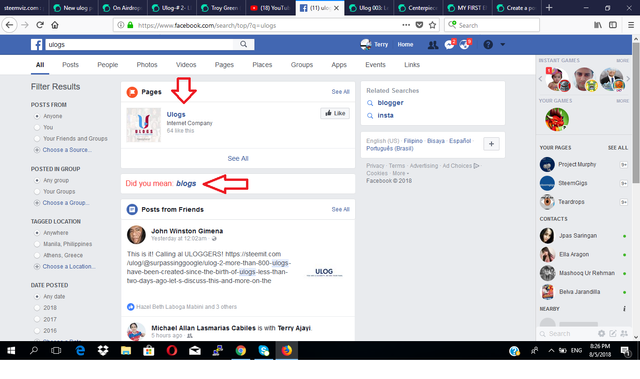Click 'blogs' suggestion link
The width and height of the screenshot is (640, 379).
point(186,184)
